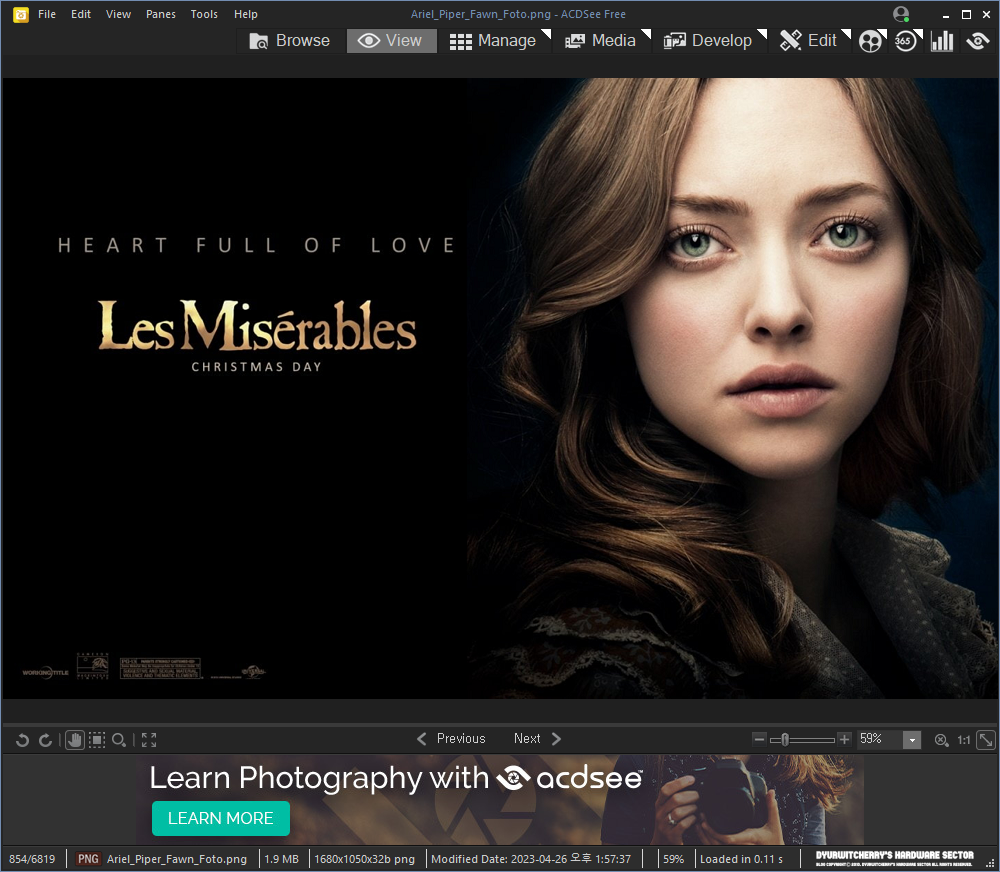Image resolution: width=1000 pixels, height=872 pixels.
Task: Click the displayed Les Misérables image
Action: [x=500, y=388]
